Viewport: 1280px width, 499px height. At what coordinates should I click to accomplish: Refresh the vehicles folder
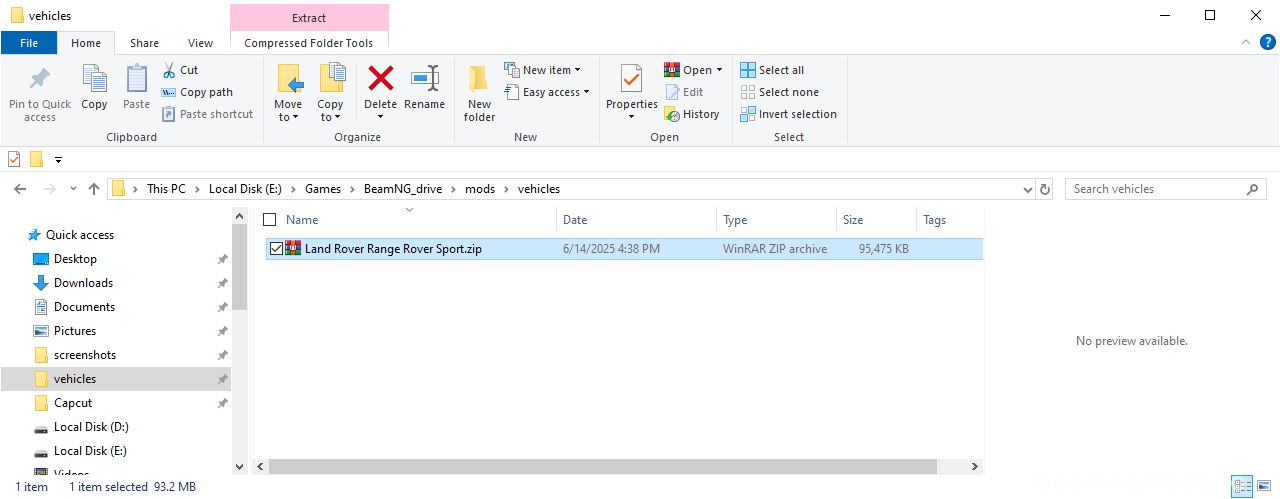[1045, 189]
